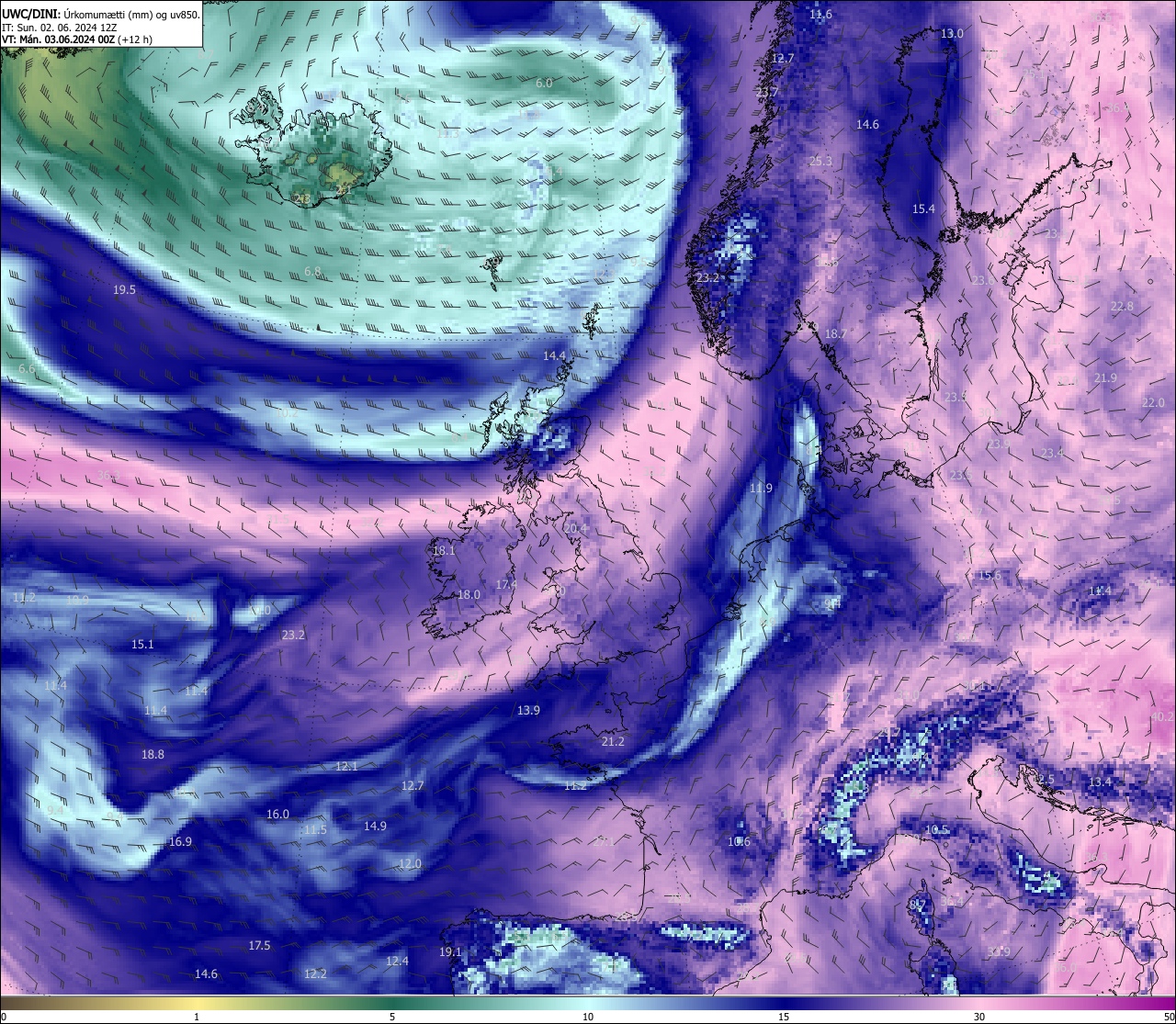Click the map value '21.2' over the English Channel
1176x1024 pixels.
pyautogui.click(x=613, y=742)
